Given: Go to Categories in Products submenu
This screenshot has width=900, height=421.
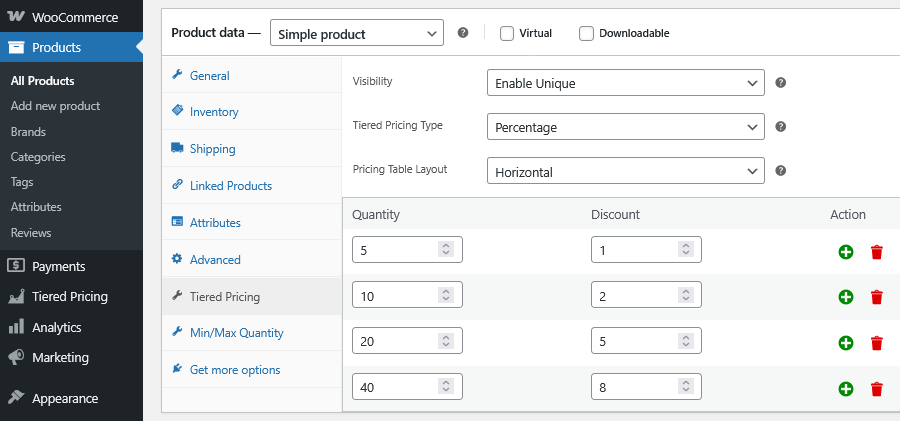Looking at the screenshot, I should pos(38,157).
